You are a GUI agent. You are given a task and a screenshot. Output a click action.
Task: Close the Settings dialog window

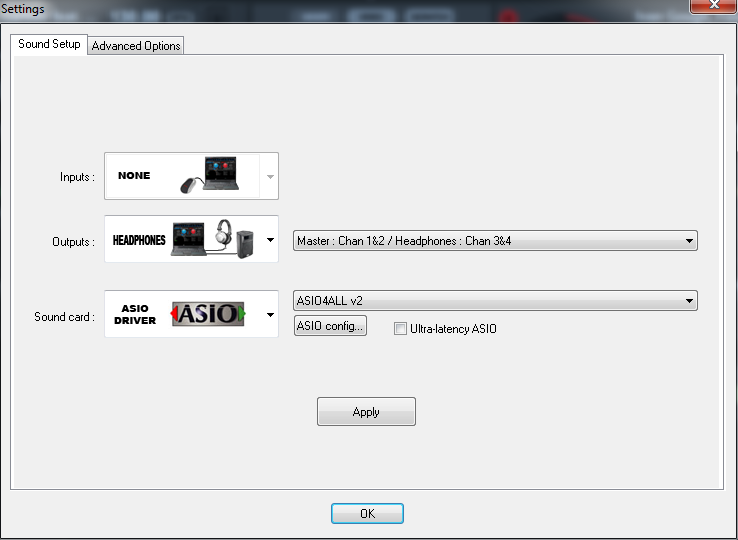pyautogui.click(x=714, y=6)
